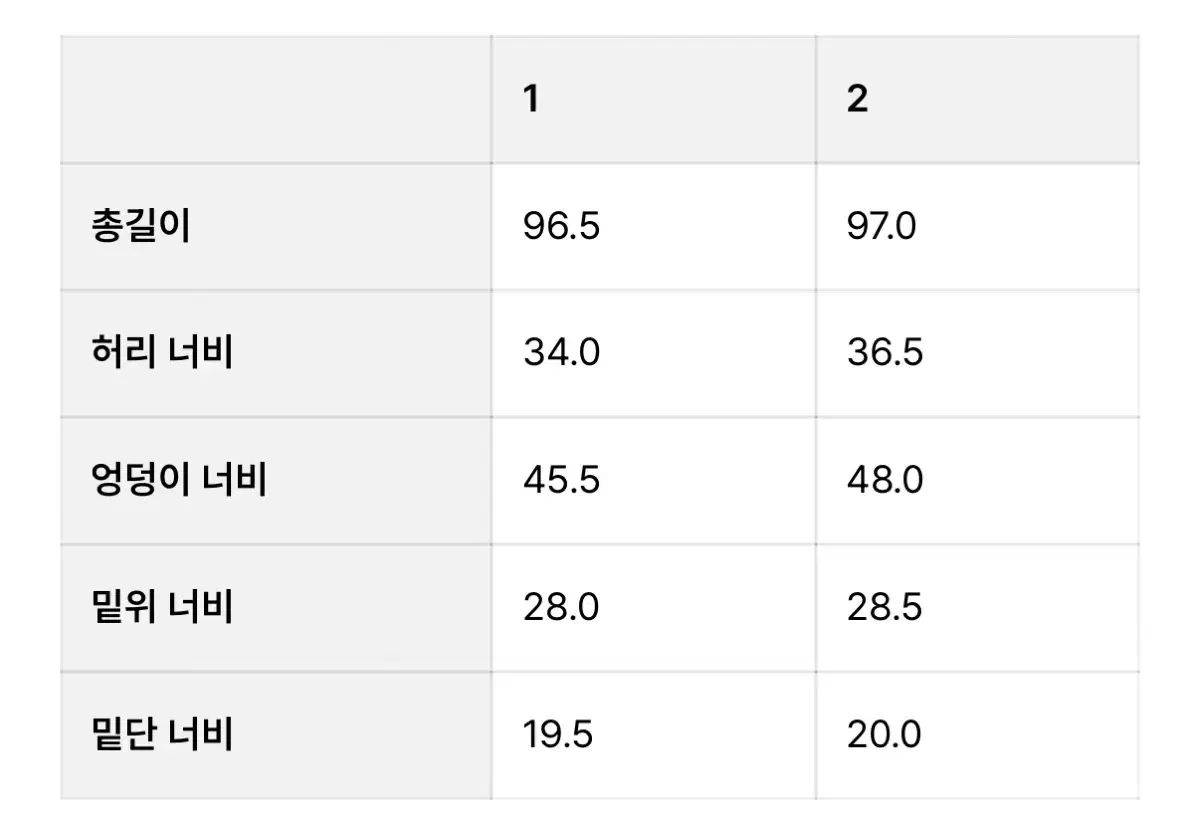Viewport: 1200px width, 835px height.
Task: Select the 허리 너비 row label
Action: (161, 353)
